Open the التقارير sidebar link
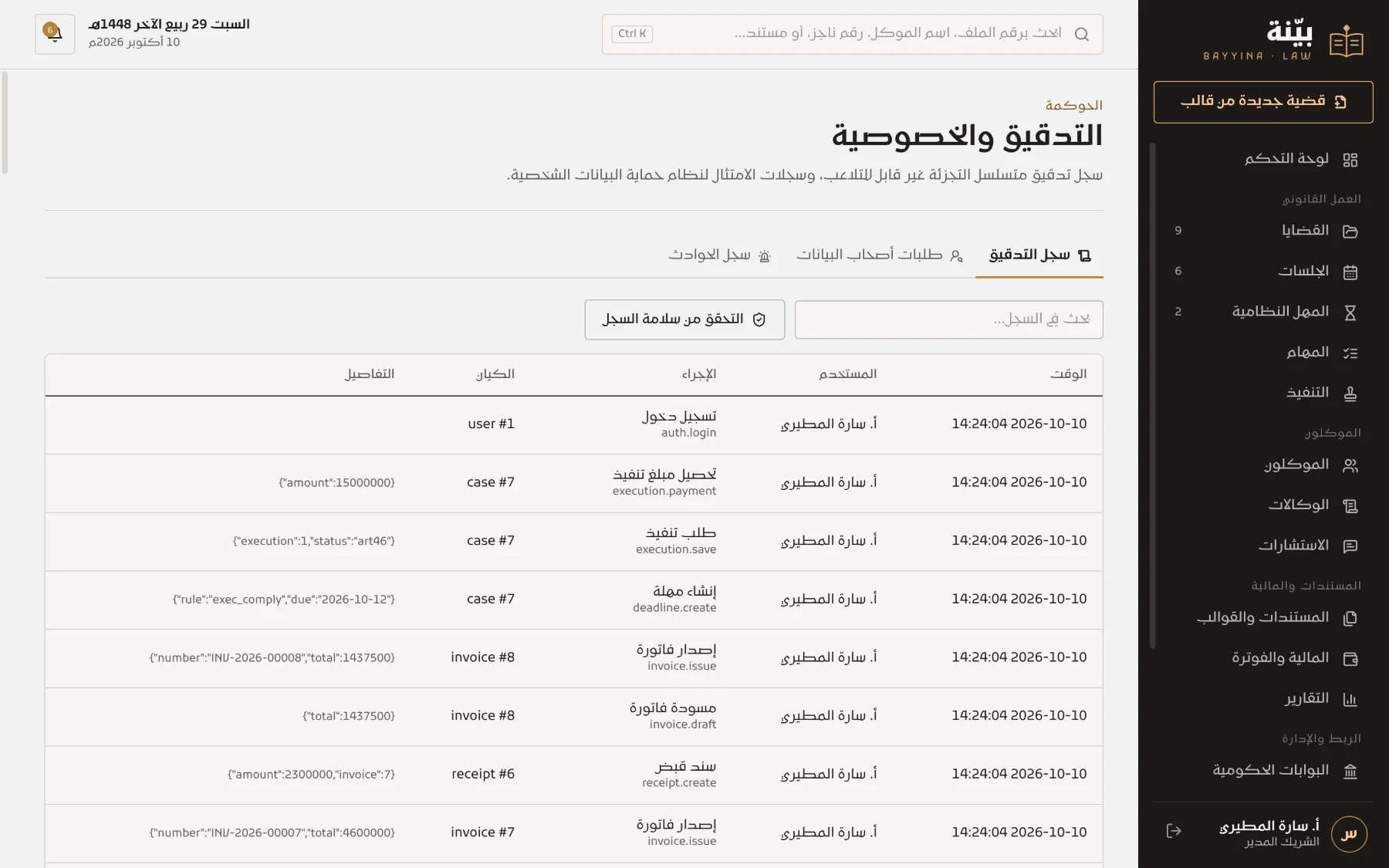This screenshot has height=868, width=1389. point(1263,699)
